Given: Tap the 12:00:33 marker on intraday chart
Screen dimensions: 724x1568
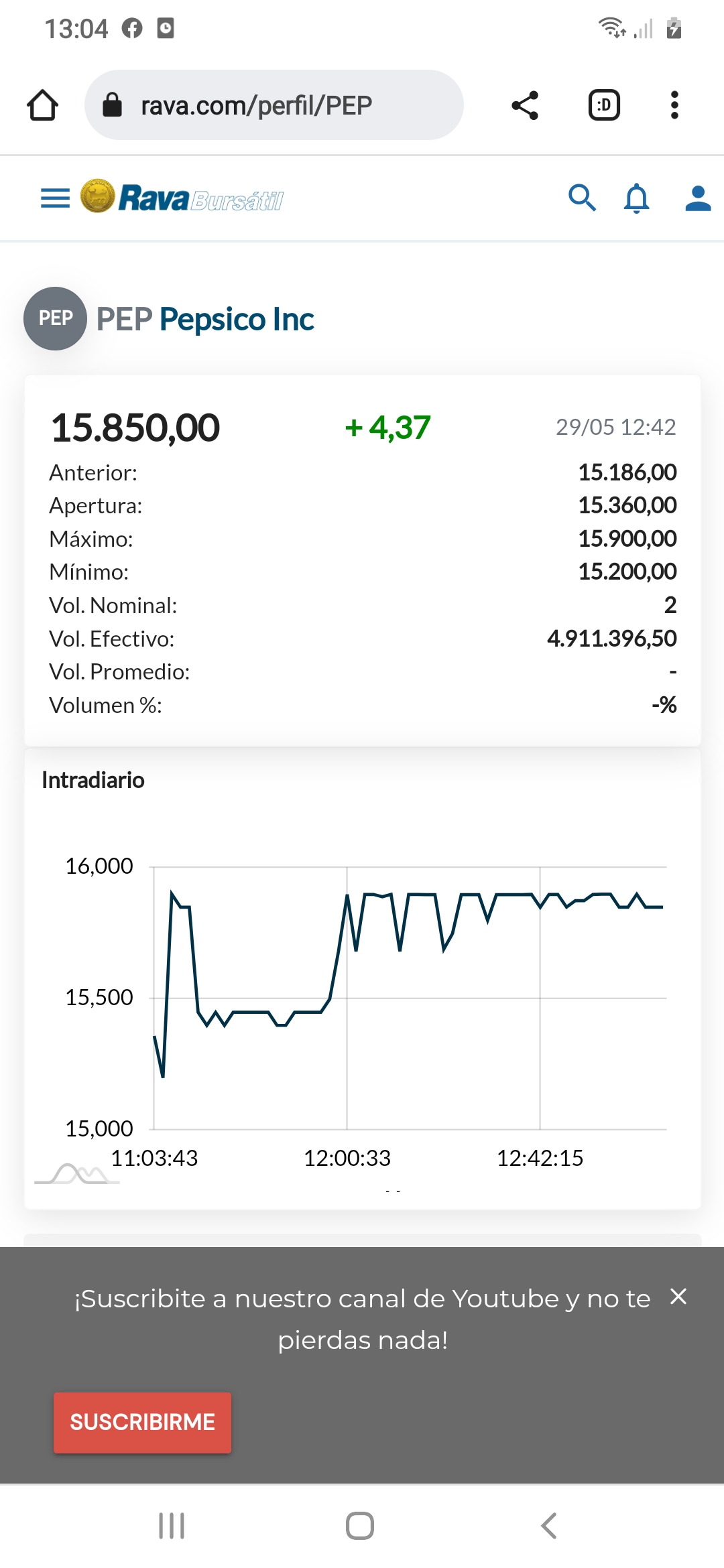Looking at the screenshot, I should (347, 1158).
